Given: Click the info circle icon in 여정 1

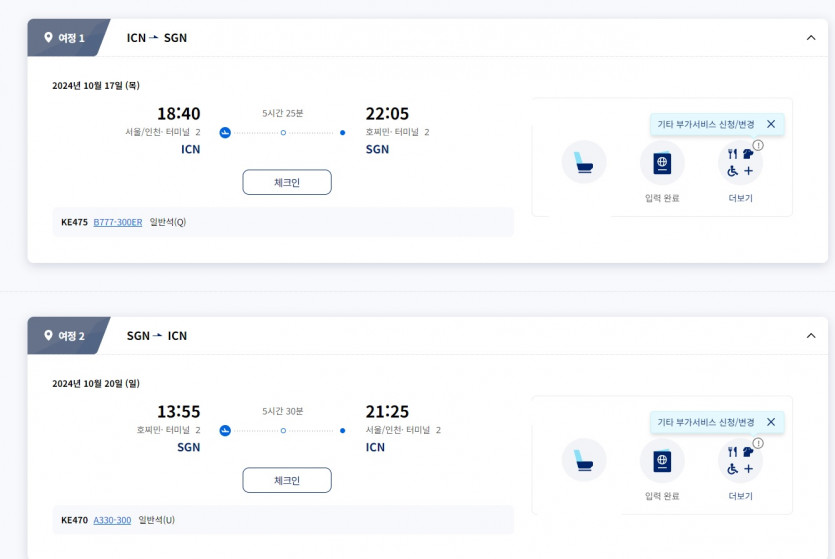Looking at the screenshot, I should 758,145.
